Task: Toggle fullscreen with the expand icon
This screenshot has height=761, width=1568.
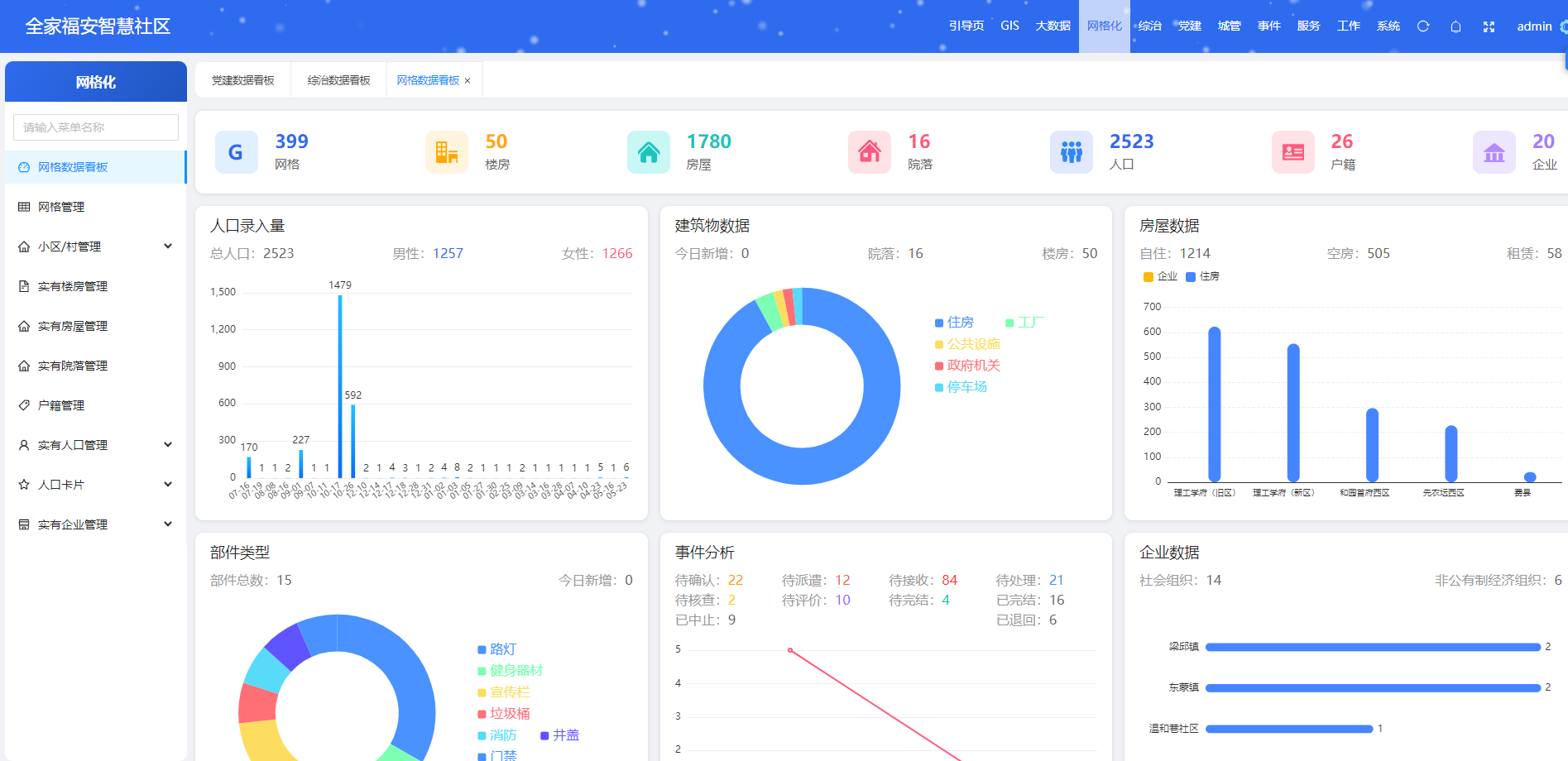Action: pos(1489,26)
